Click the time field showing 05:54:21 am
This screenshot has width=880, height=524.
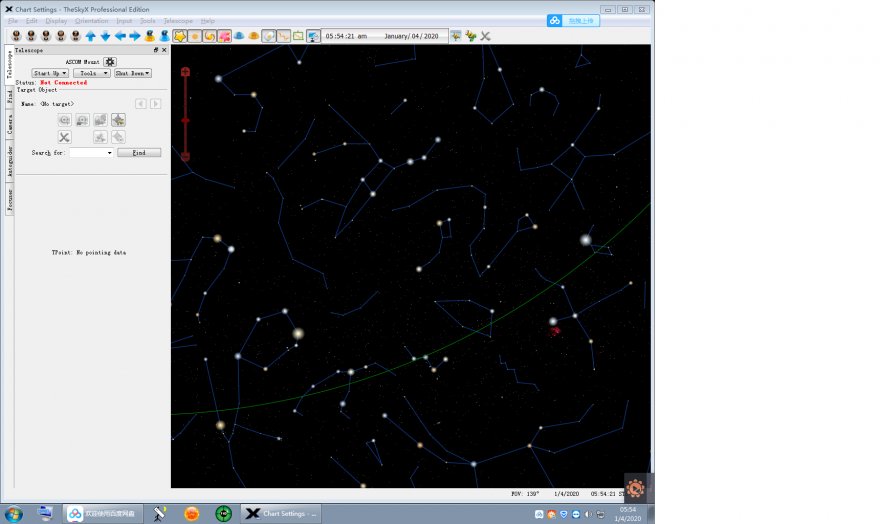(346, 36)
